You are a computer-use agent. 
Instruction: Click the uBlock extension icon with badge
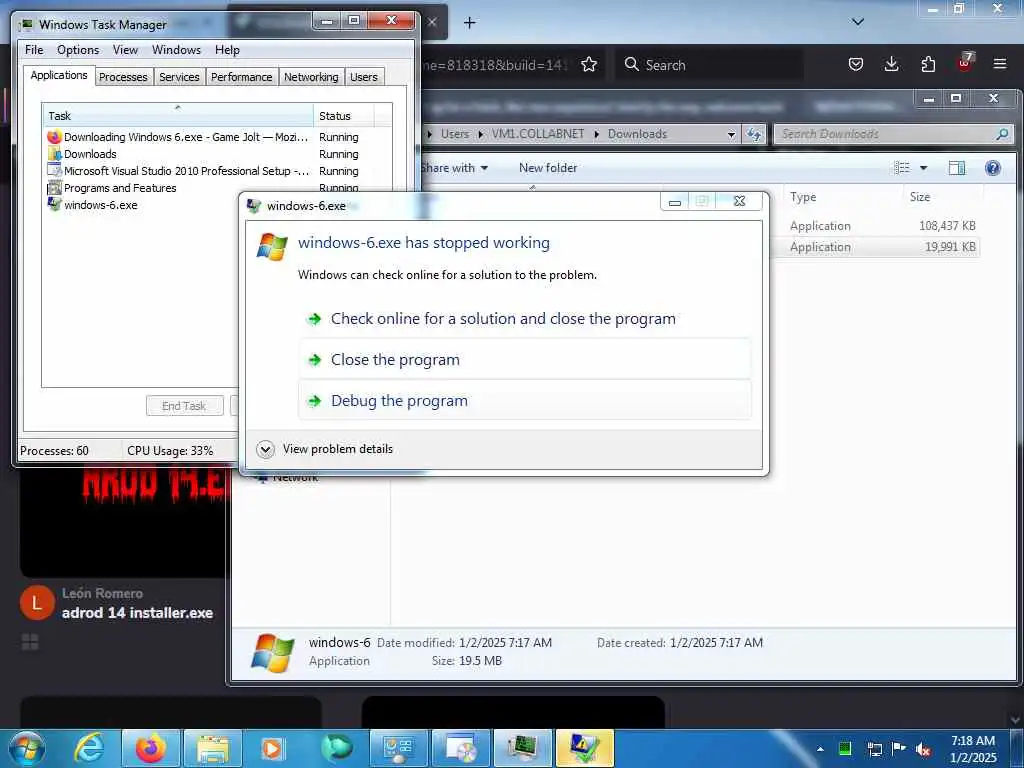coord(965,63)
